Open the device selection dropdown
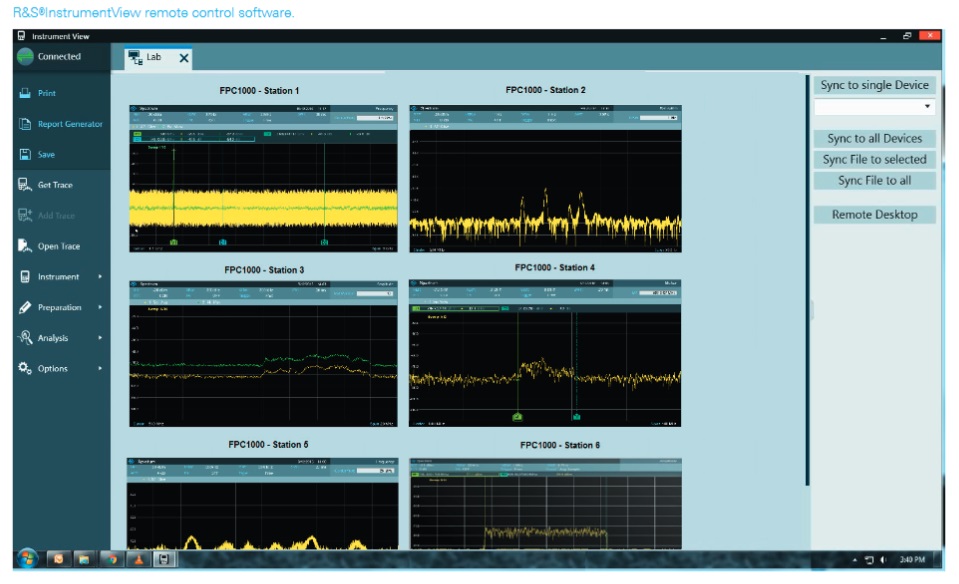This screenshot has height=584, width=959. point(875,107)
